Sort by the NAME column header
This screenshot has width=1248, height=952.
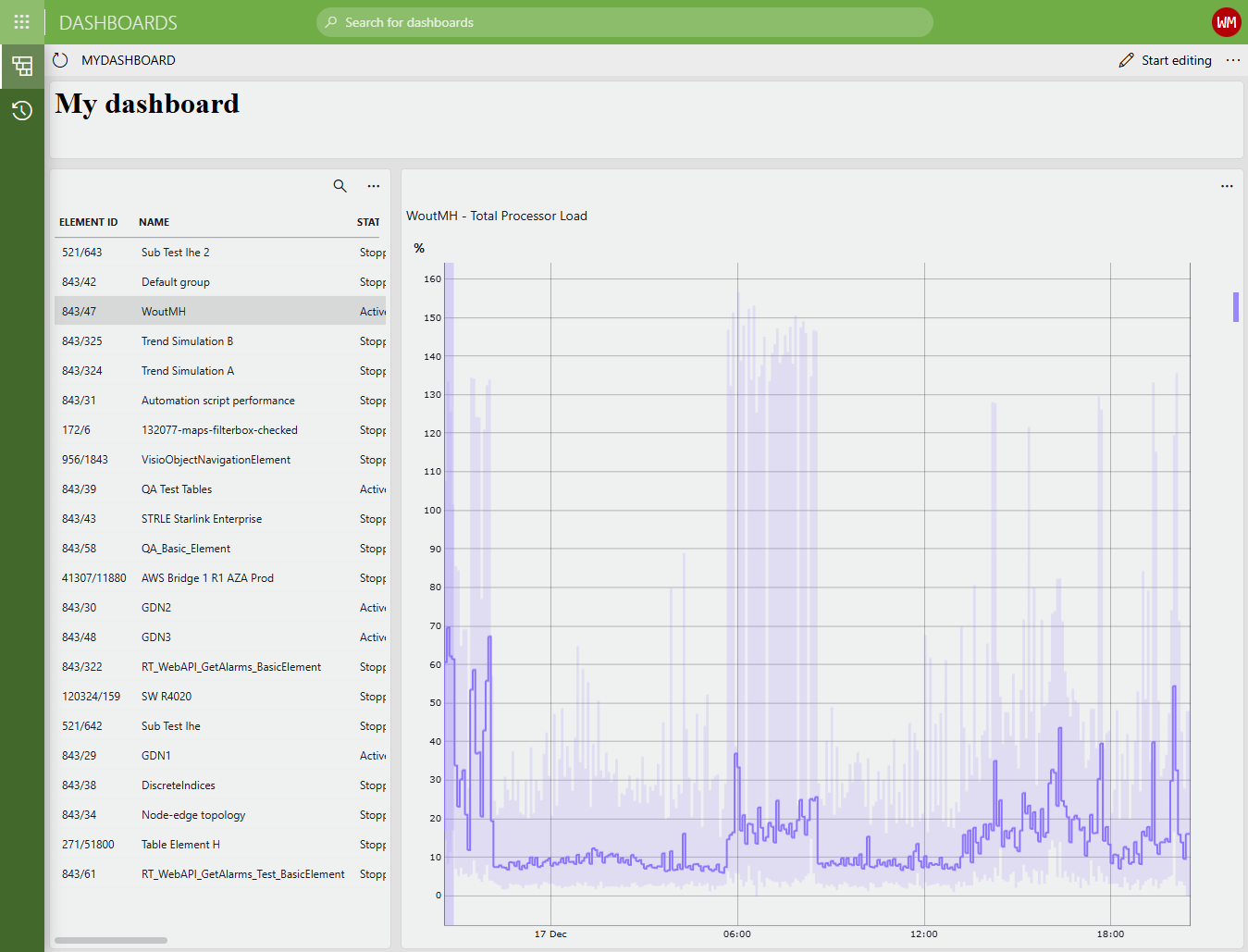point(154,222)
